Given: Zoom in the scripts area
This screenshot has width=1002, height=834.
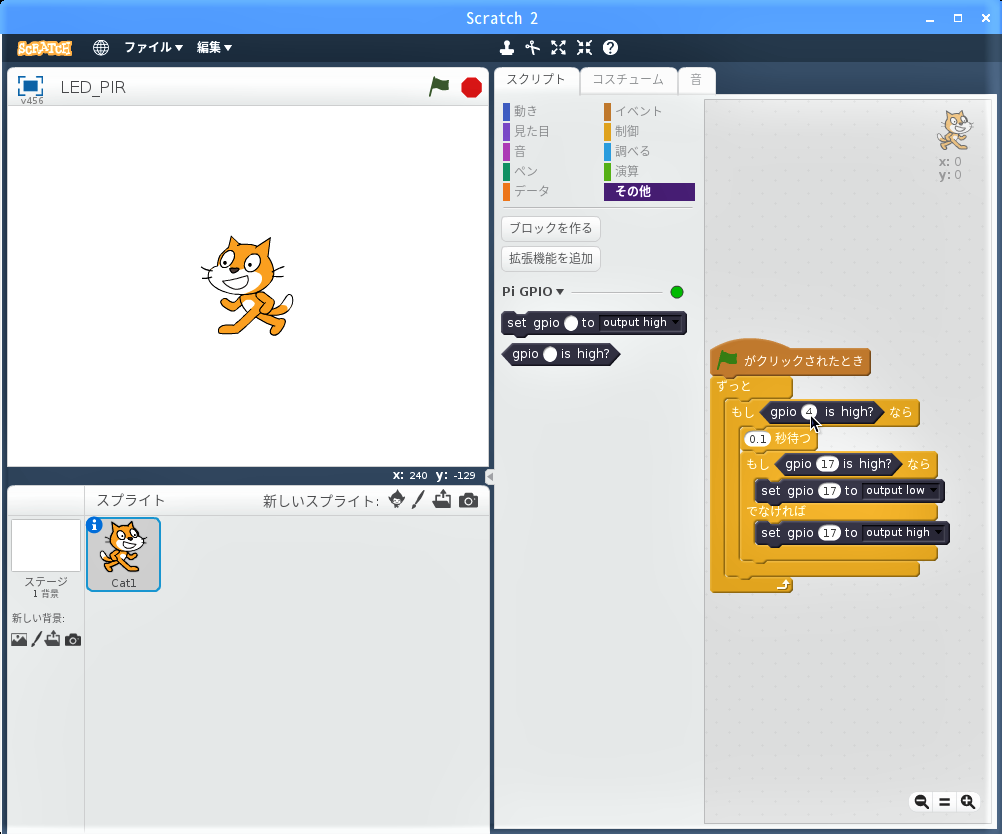Looking at the screenshot, I should pyautogui.click(x=968, y=801).
